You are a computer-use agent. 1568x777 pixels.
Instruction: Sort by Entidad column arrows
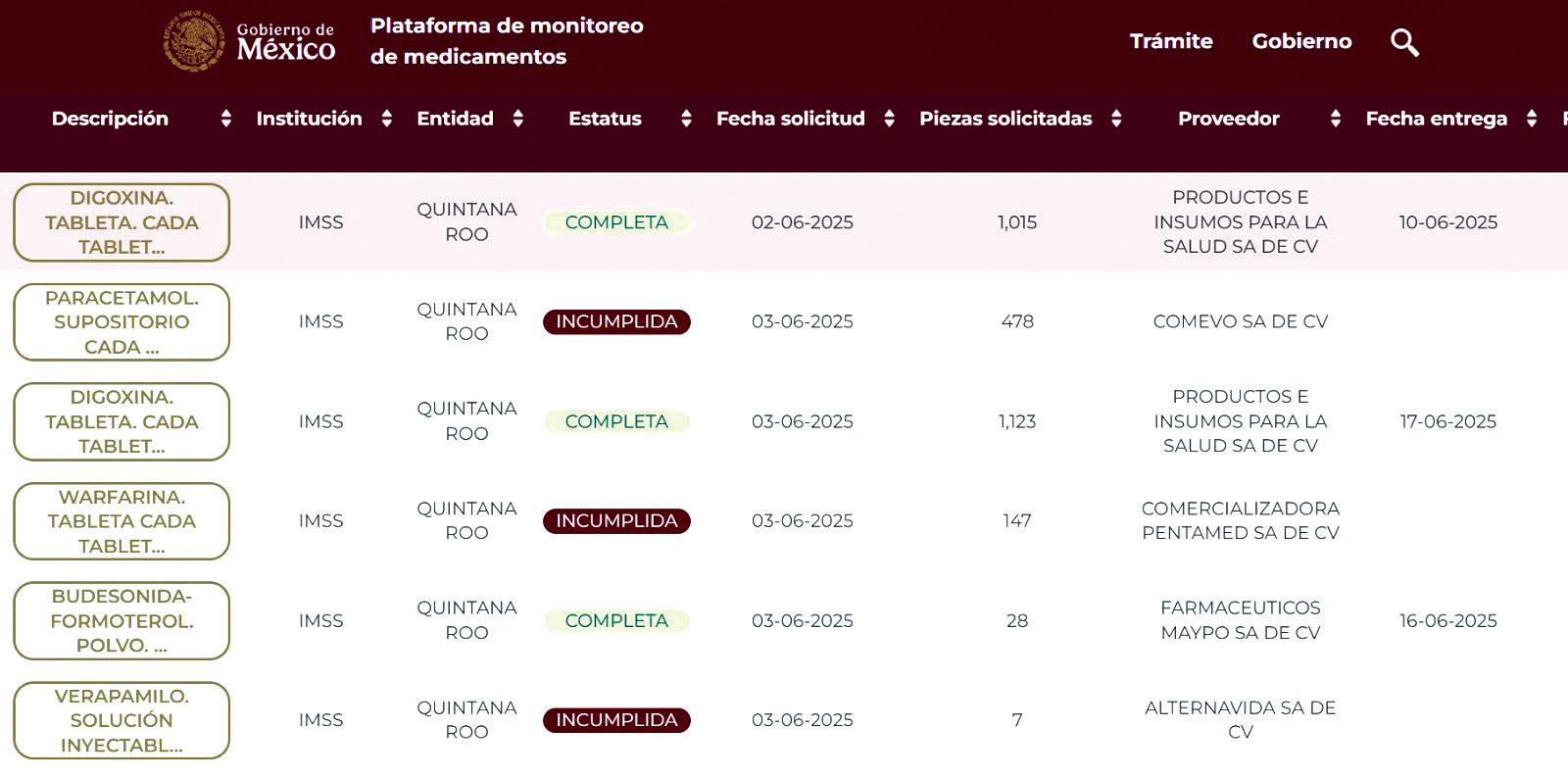[x=518, y=119]
